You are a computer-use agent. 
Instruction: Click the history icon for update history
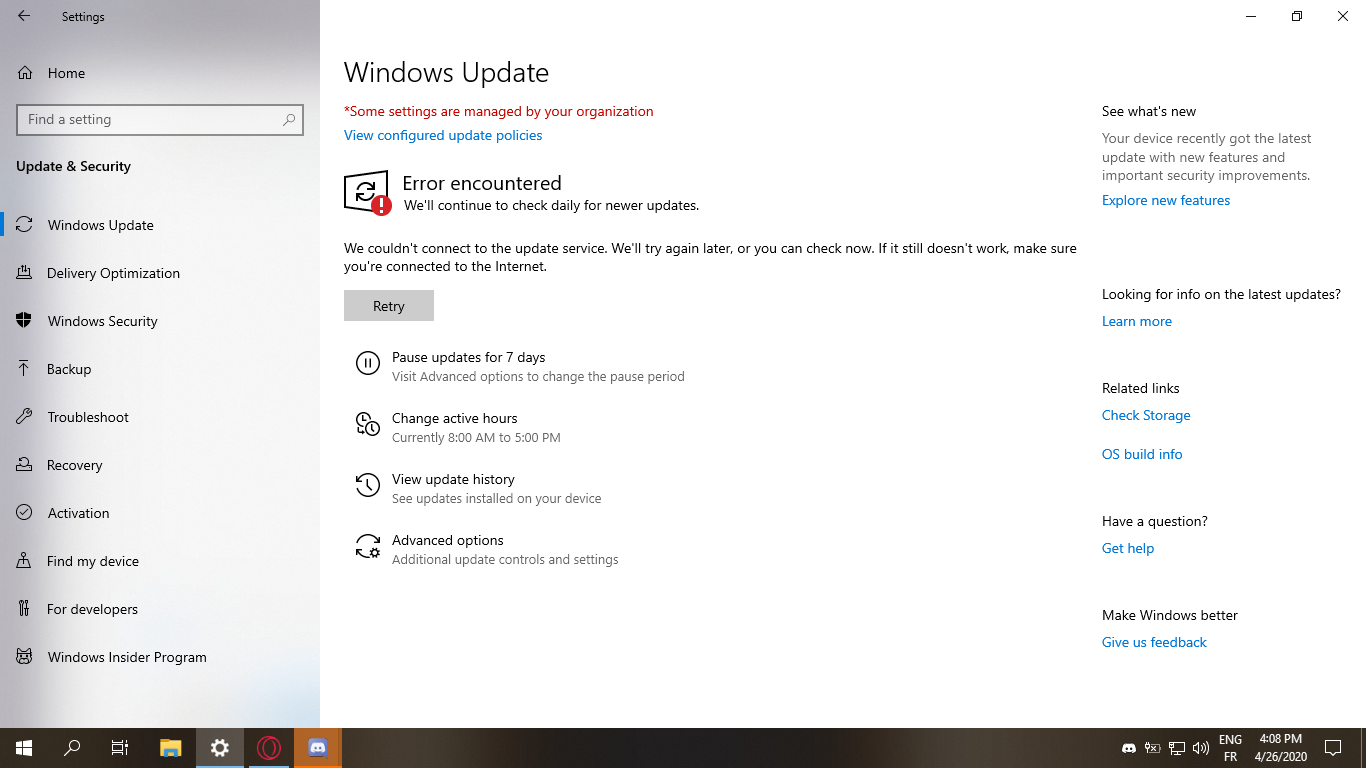tap(368, 485)
